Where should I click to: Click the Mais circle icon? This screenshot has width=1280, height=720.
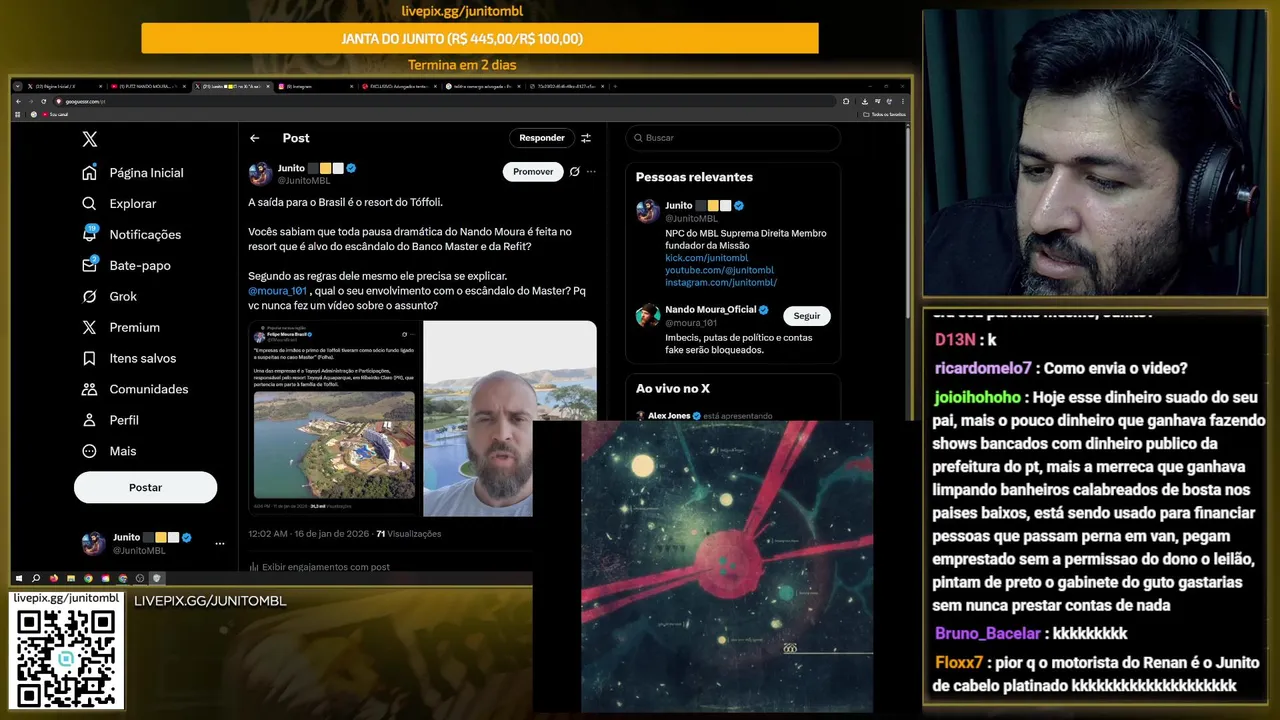[x=90, y=452]
